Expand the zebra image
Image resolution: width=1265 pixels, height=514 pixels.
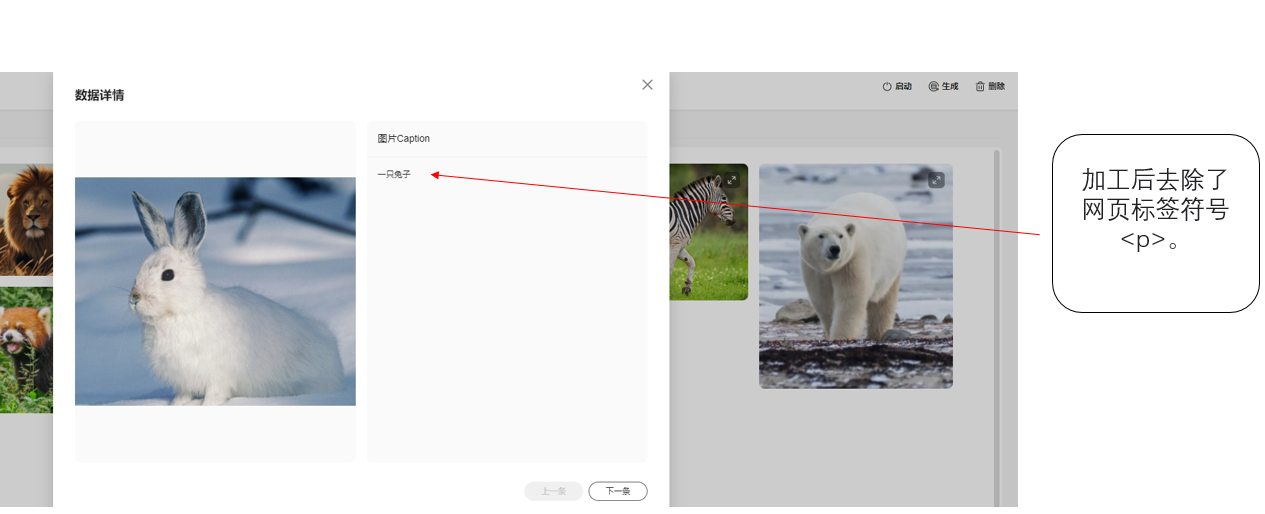[x=732, y=180]
